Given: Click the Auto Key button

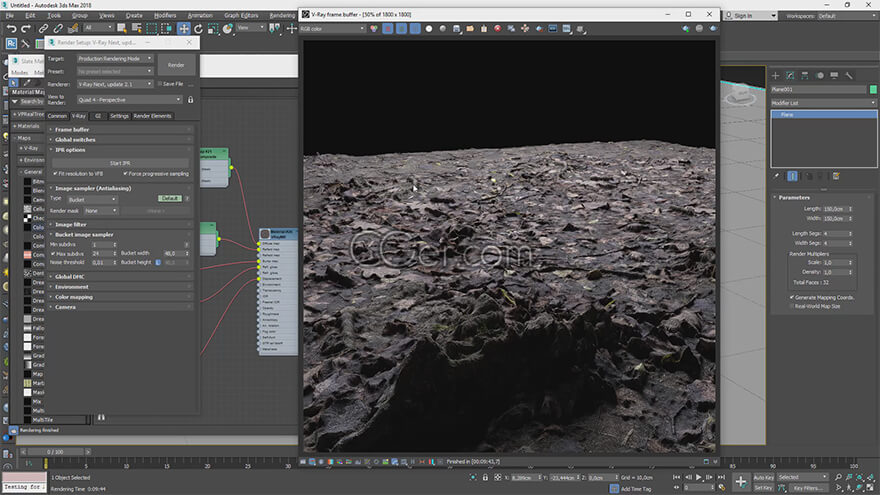Looking at the screenshot, I should coord(763,477).
